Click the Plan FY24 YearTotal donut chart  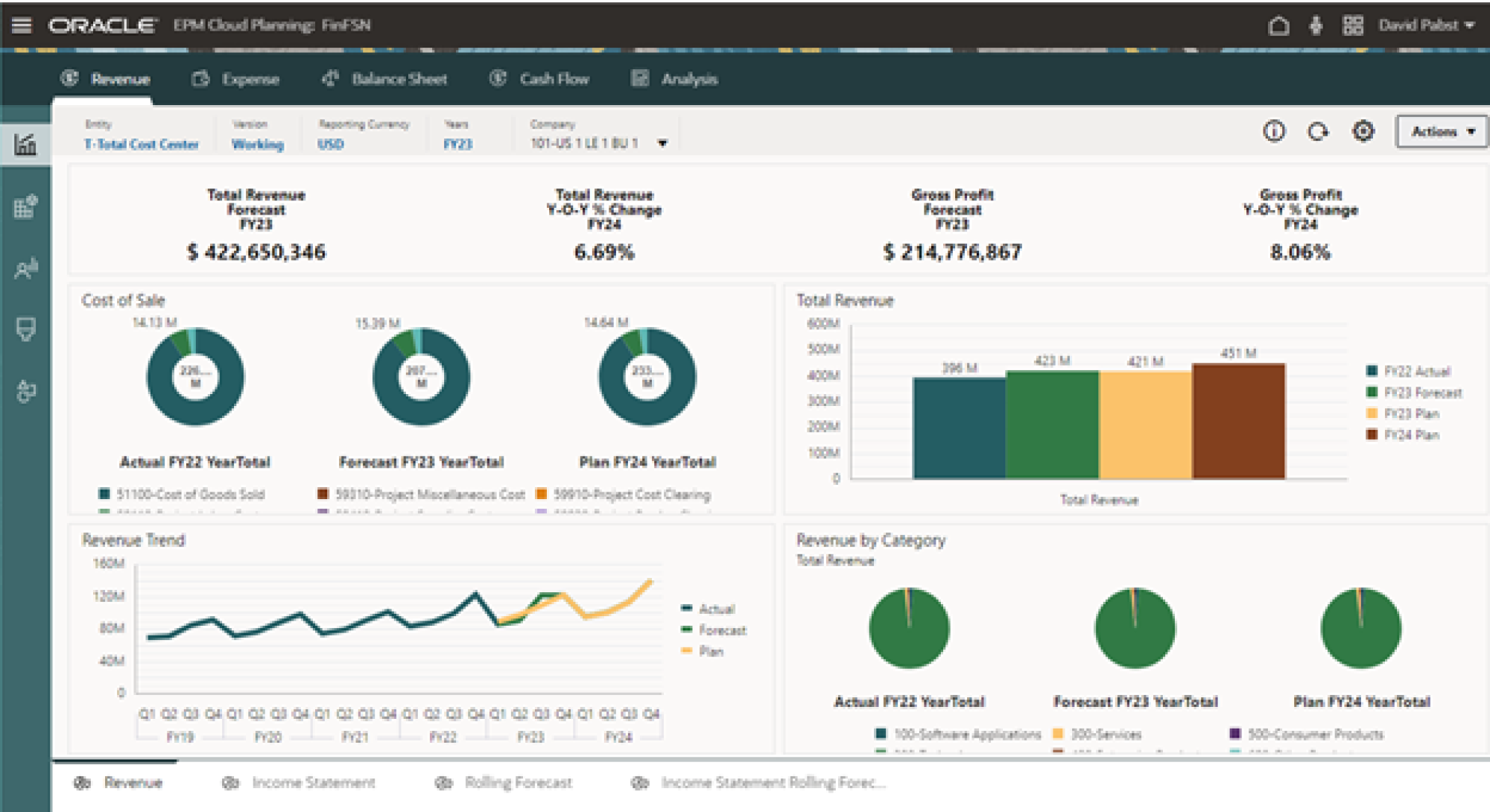click(x=647, y=377)
